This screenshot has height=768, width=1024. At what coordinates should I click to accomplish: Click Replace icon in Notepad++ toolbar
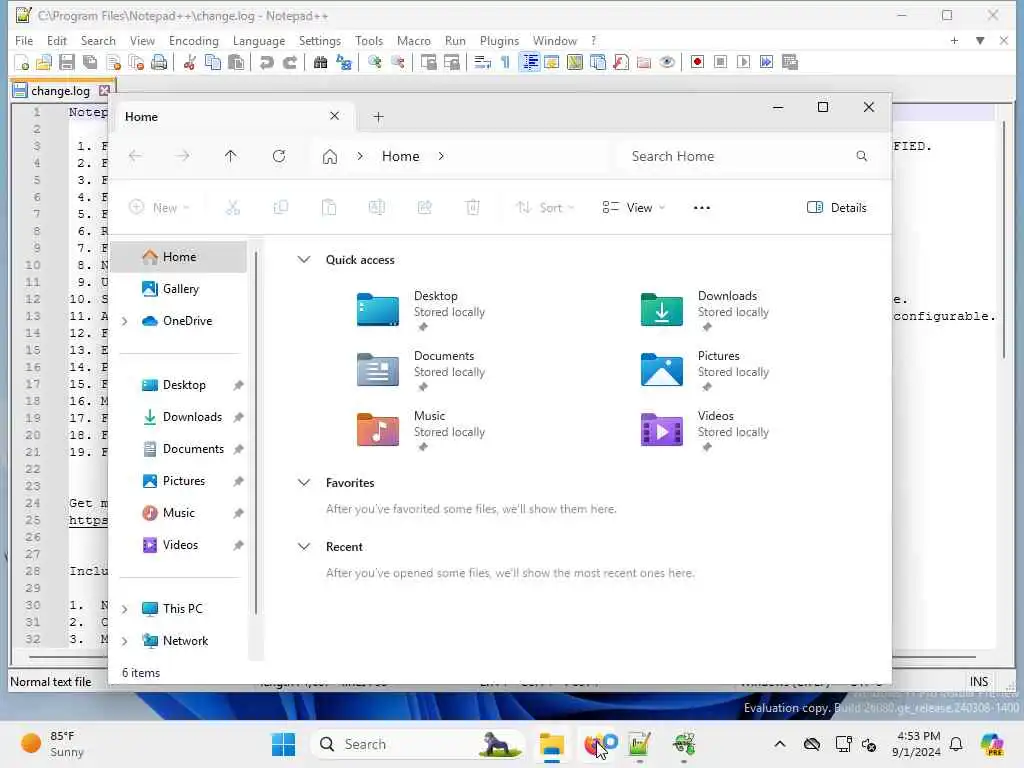point(344,63)
